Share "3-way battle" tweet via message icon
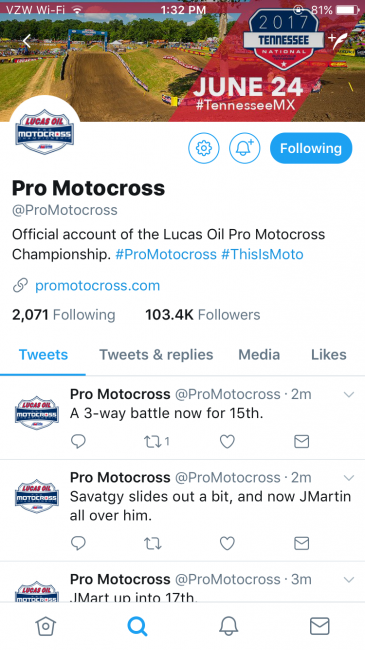365x650 pixels. [x=302, y=441]
